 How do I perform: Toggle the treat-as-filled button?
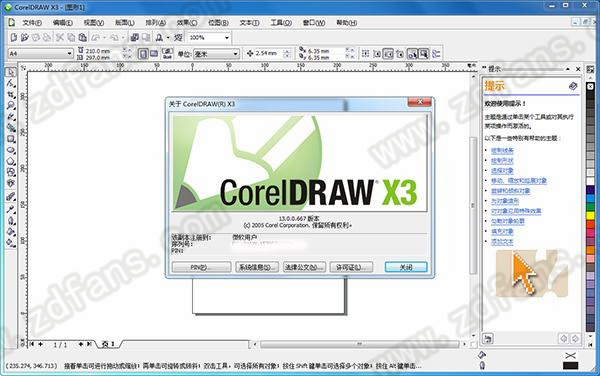[x=424, y=54]
